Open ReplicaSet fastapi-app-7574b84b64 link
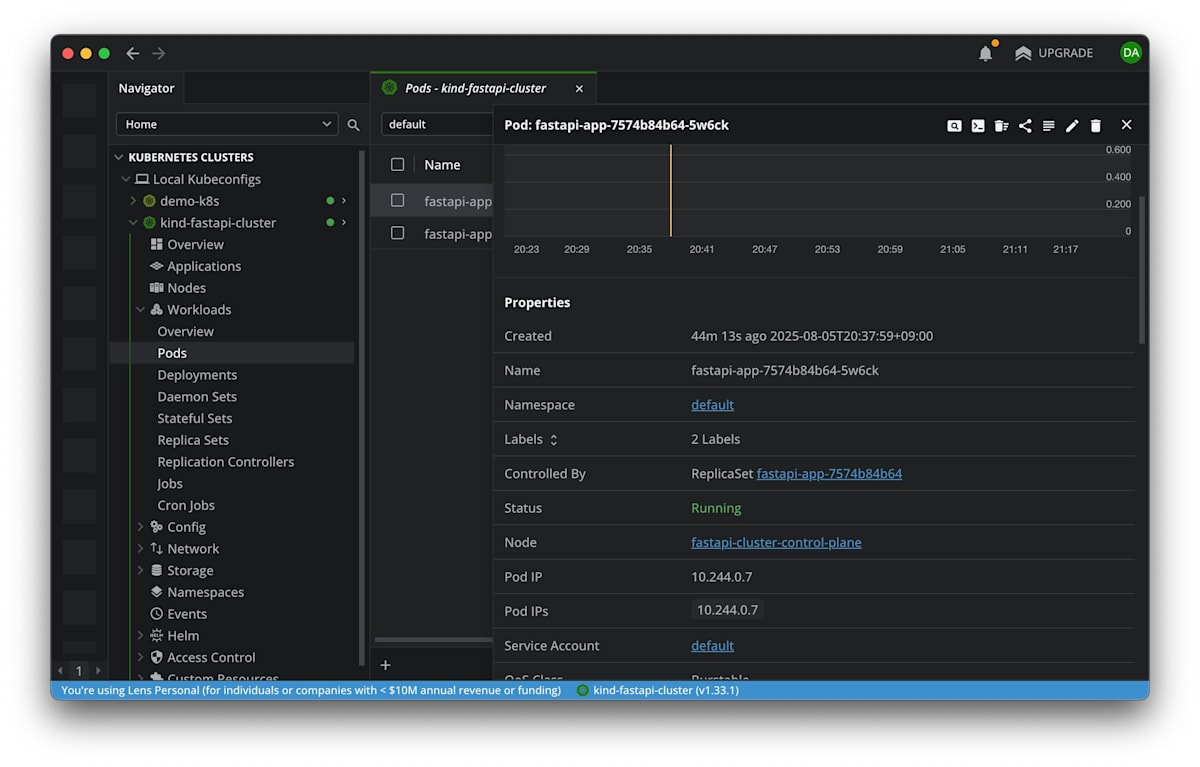This screenshot has width=1200, height=767. pyautogui.click(x=829, y=474)
